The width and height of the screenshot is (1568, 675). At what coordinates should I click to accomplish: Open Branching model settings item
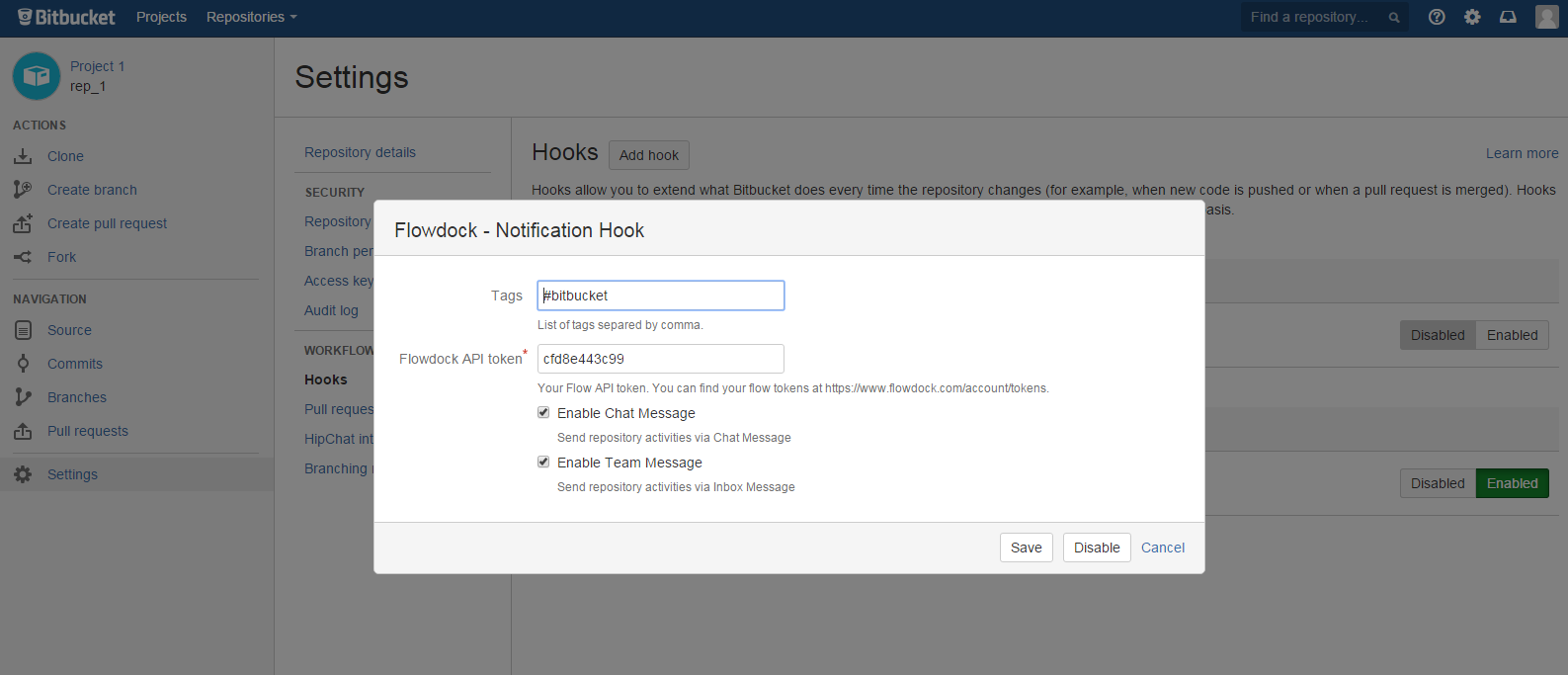(x=339, y=468)
